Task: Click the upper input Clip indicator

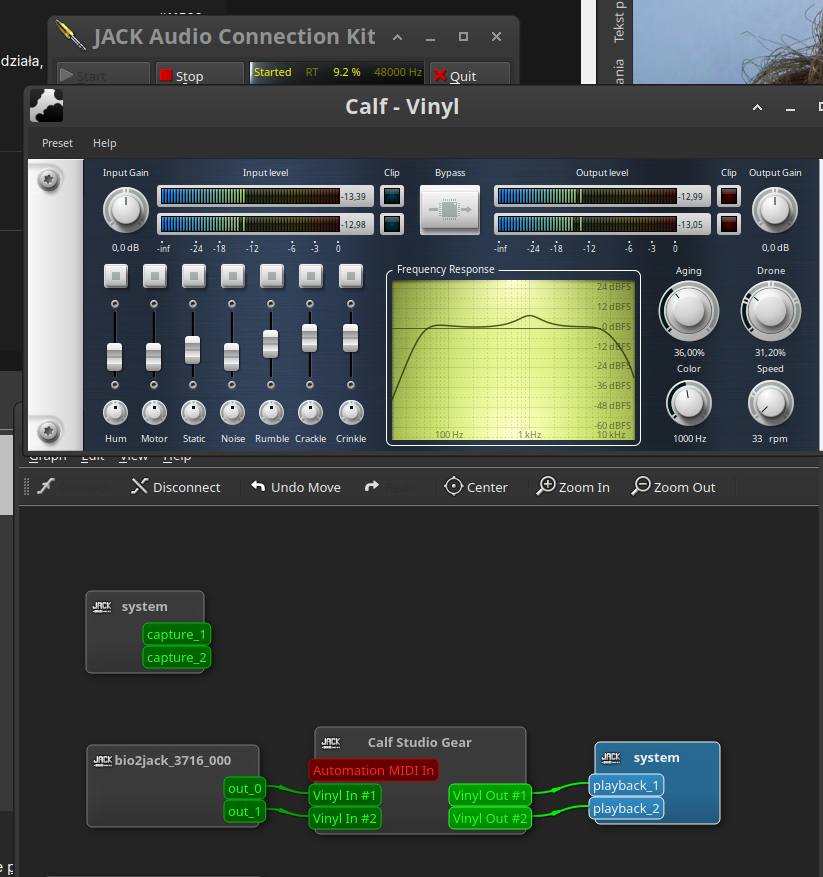Action: point(392,196)
